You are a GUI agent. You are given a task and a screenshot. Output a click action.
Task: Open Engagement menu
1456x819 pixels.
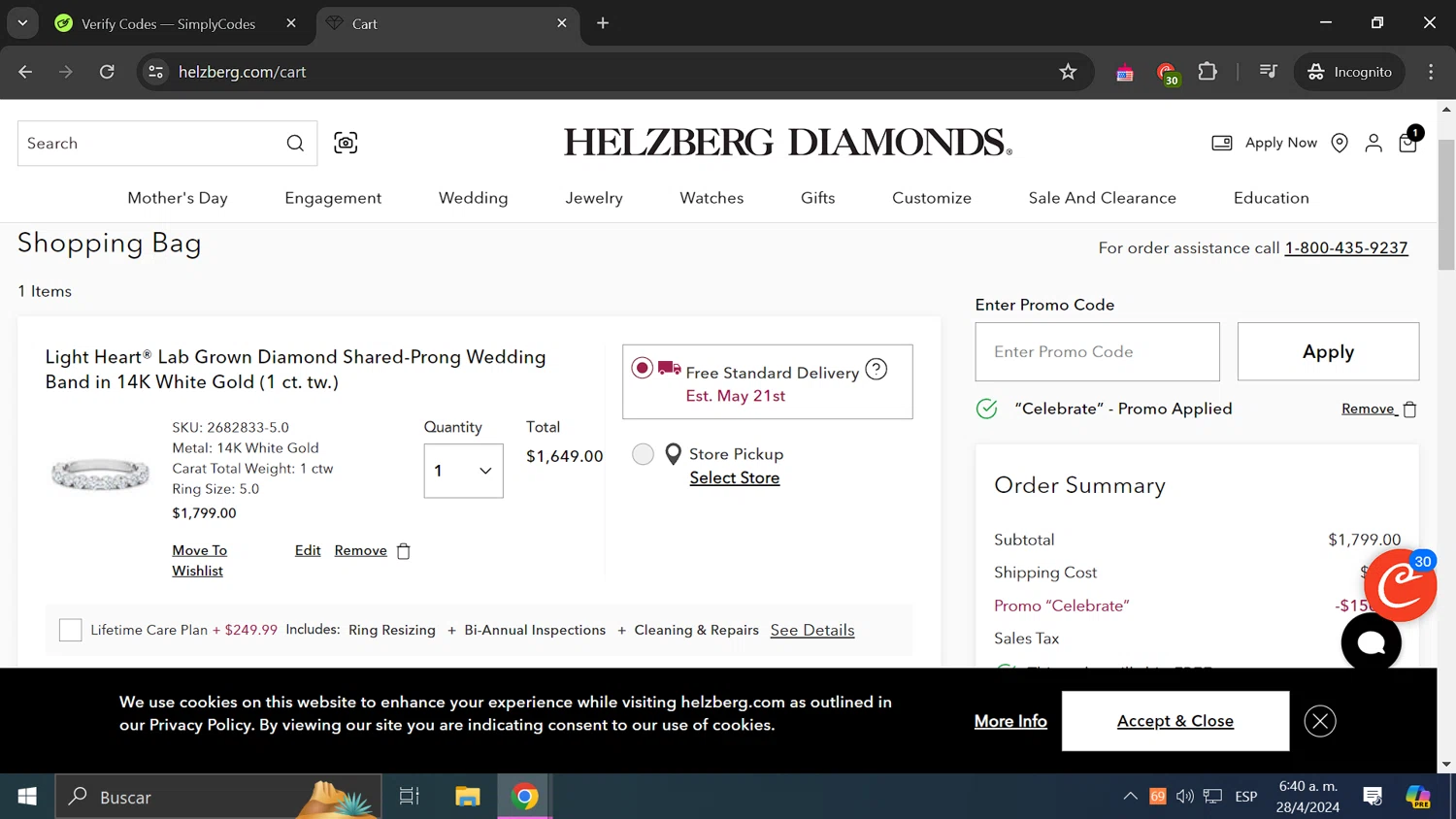(x=333, y=198)
